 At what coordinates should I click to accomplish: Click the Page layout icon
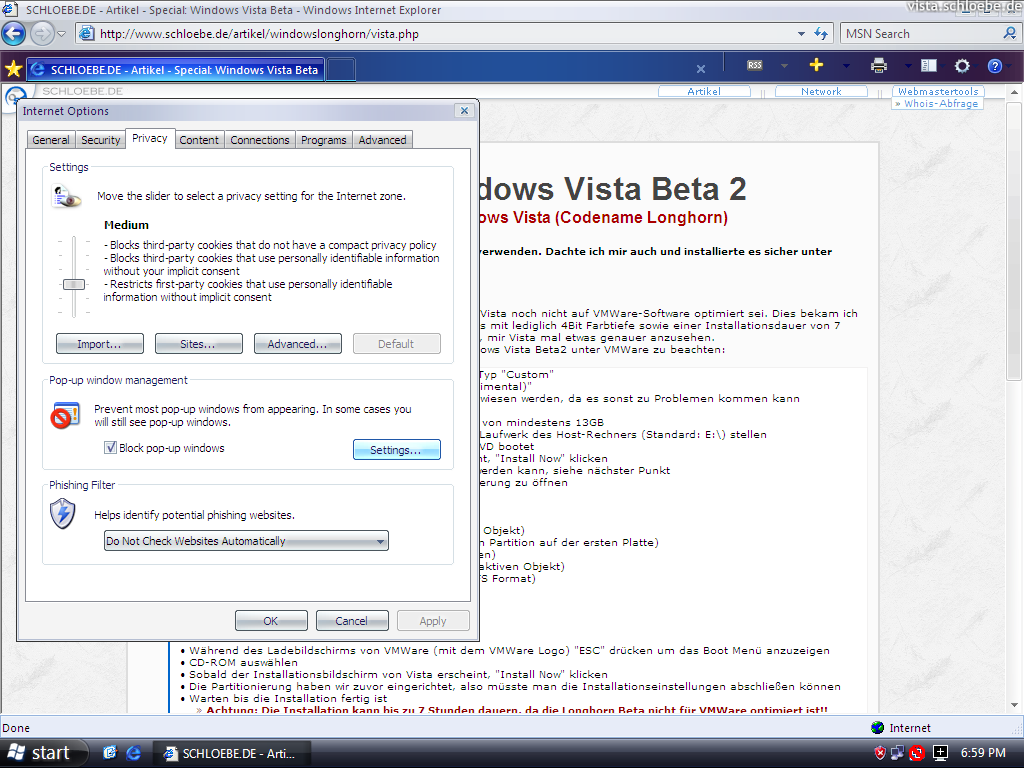point(929,65)
